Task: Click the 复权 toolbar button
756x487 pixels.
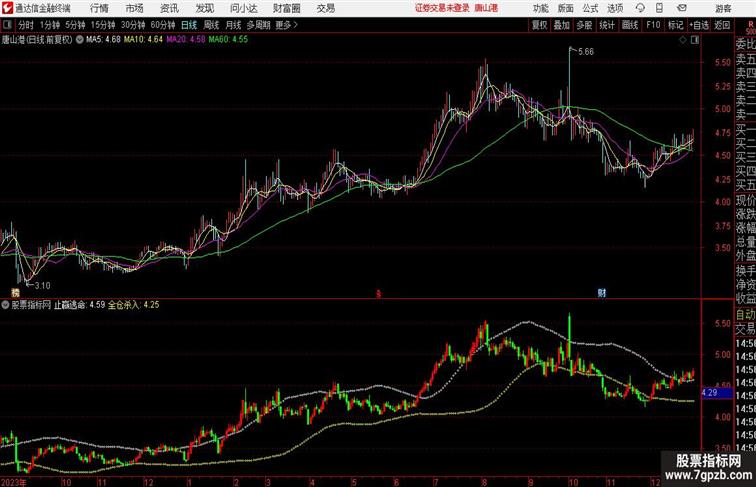Action: click(x=539, y=25)
